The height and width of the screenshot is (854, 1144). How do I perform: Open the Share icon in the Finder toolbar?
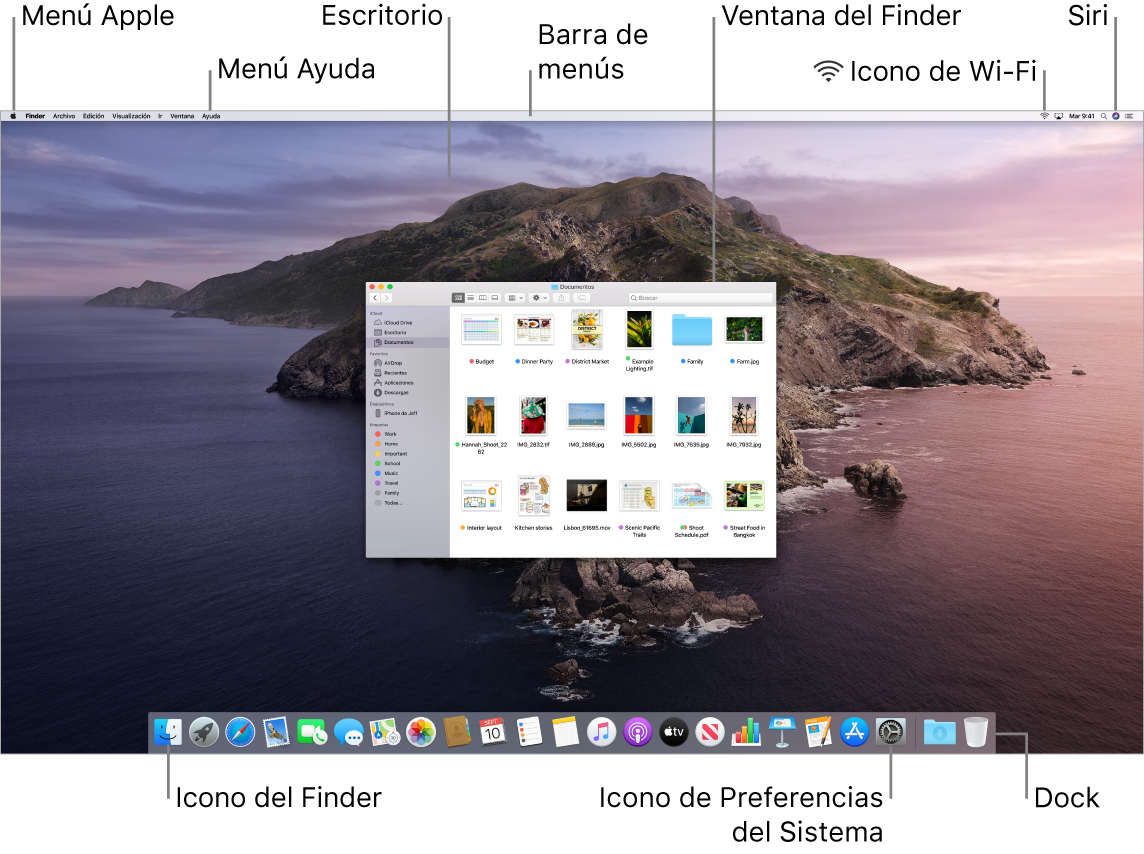(x=561, y=297)
